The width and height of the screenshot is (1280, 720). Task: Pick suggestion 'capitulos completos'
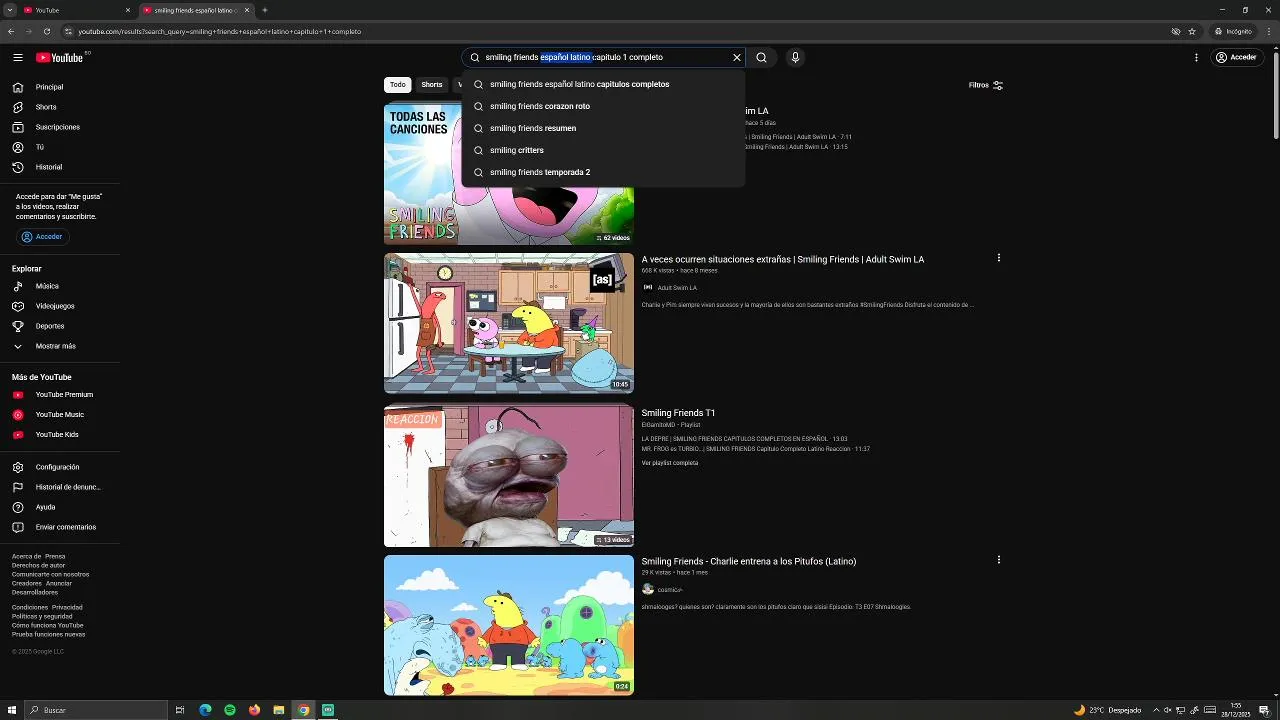[x=603, y=84]
